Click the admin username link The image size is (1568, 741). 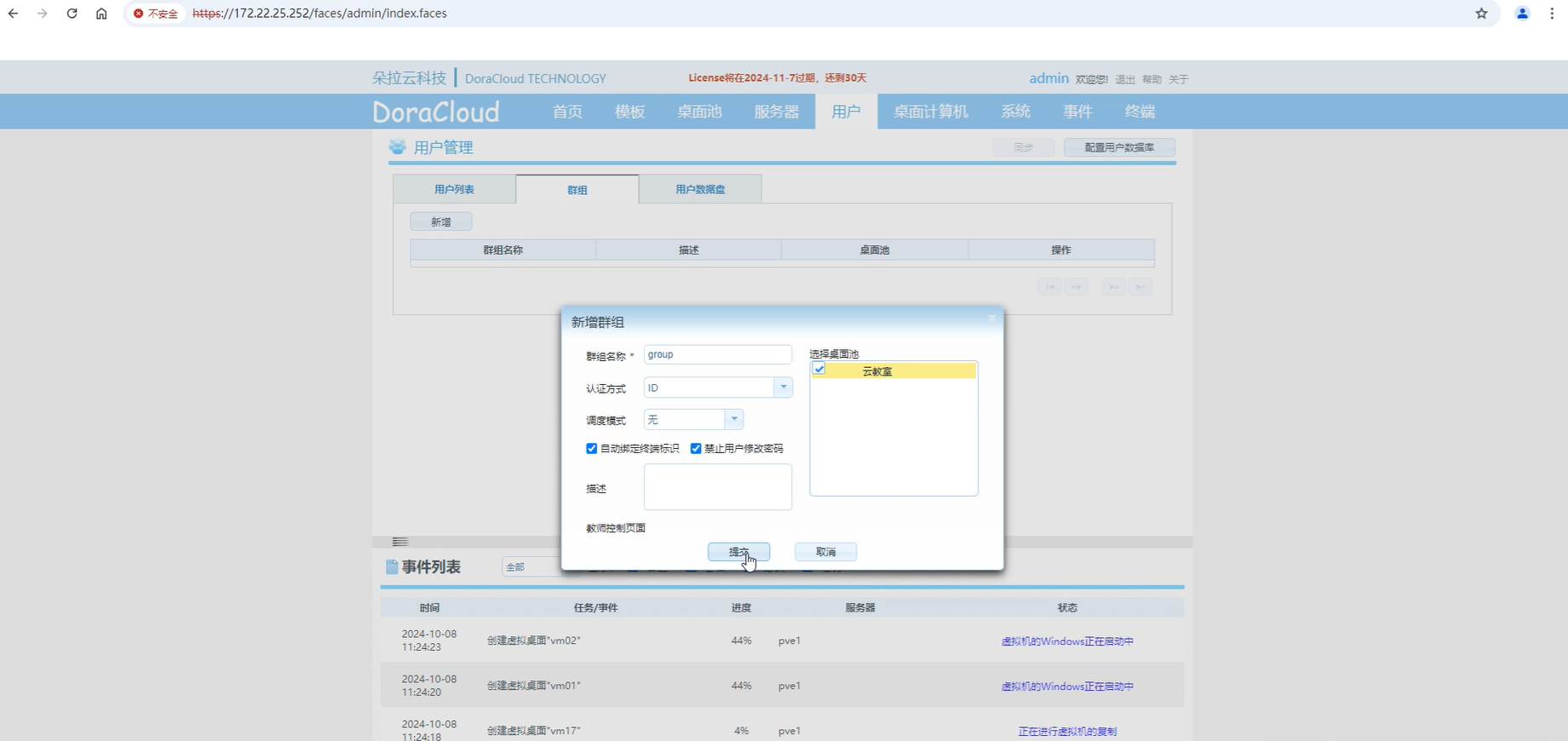click(1048, 78)
